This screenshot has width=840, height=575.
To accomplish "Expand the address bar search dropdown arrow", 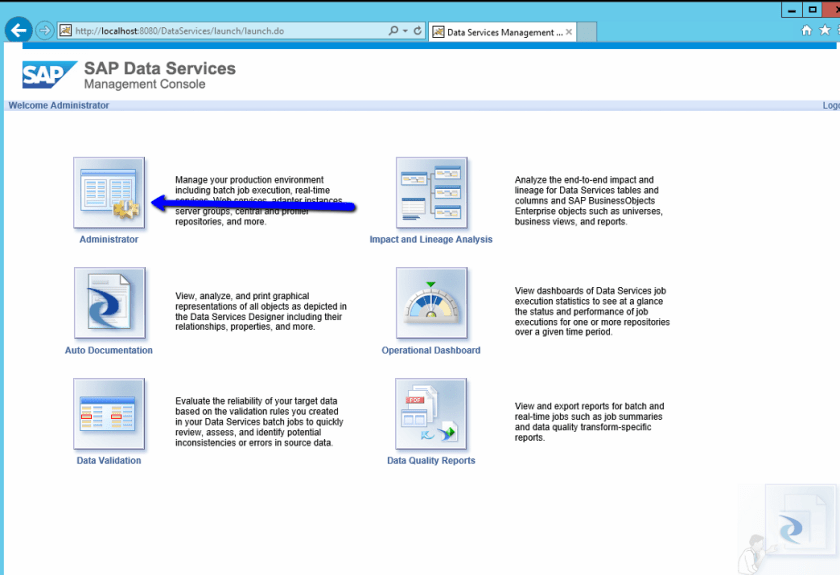I will pyautogui.click(x=405, y=31).
